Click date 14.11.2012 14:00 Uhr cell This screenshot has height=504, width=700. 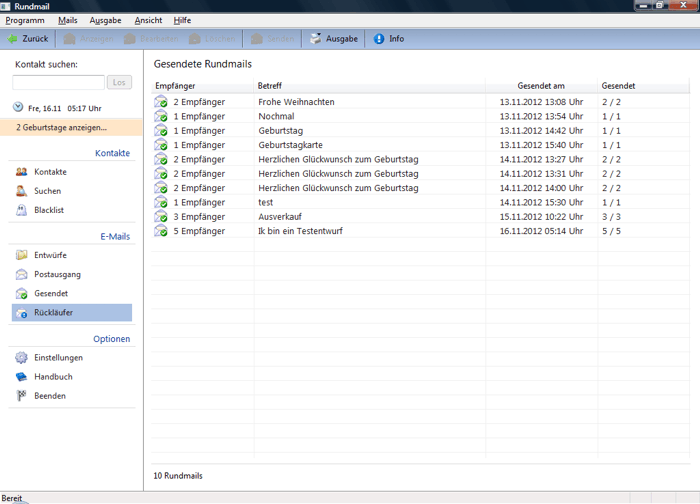coord(541,188)
